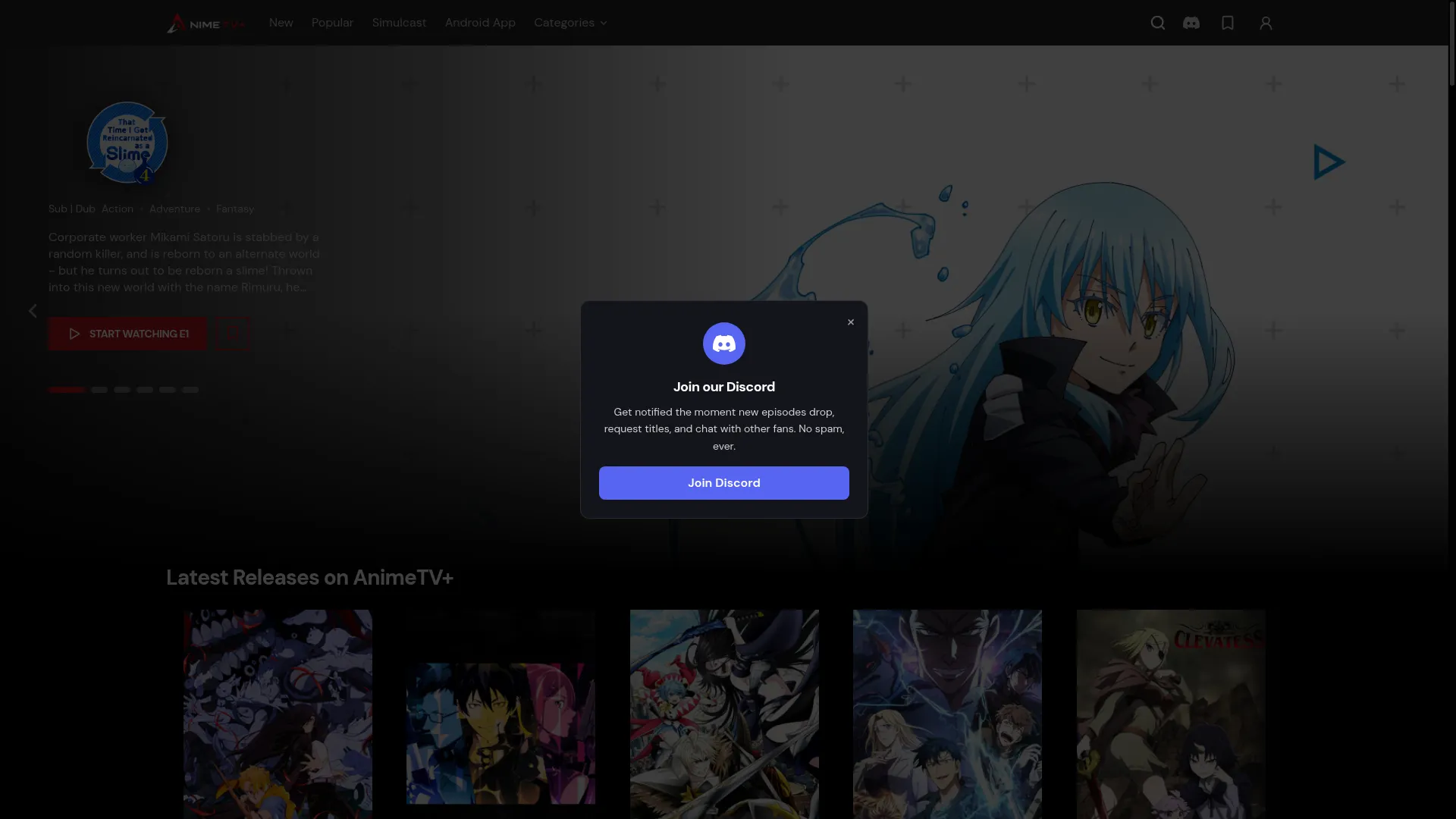Image resolution: width=1456 pixels, height=819 pixels.
Task: Select the sixth carousel indicator
Action: (x=190, y=390)
